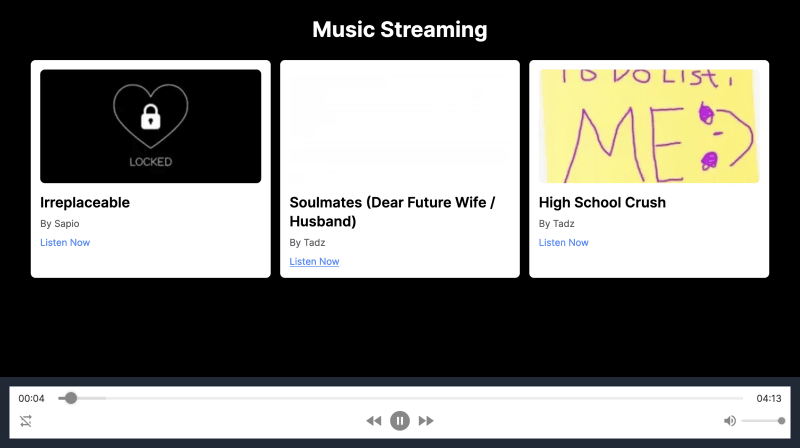
Task: Click By Tadz under High School Crush
Action: (x=557, y=223)
